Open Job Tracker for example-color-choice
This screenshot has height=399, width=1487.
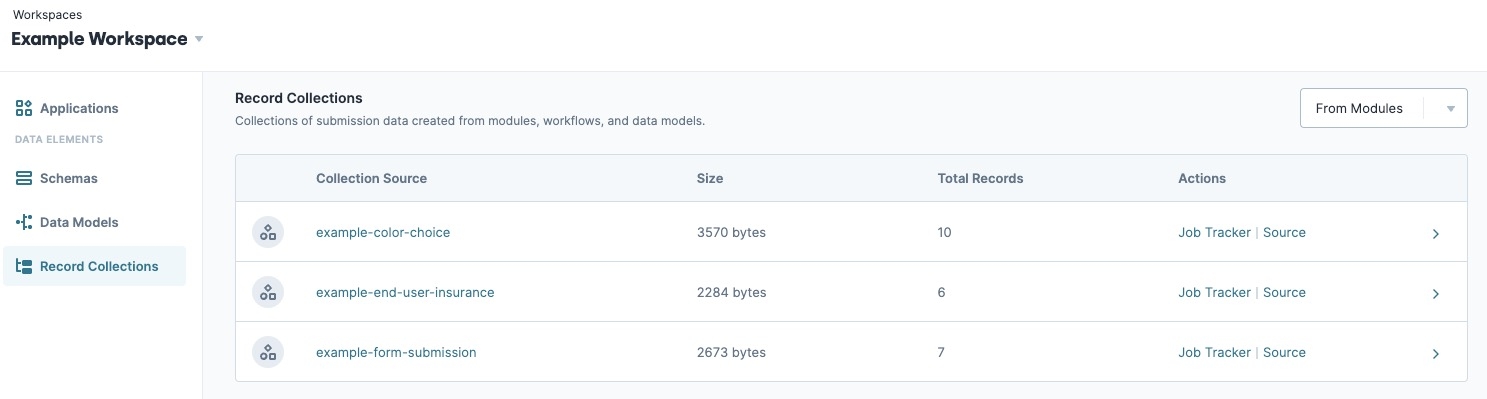click(x=1214, y=232)
